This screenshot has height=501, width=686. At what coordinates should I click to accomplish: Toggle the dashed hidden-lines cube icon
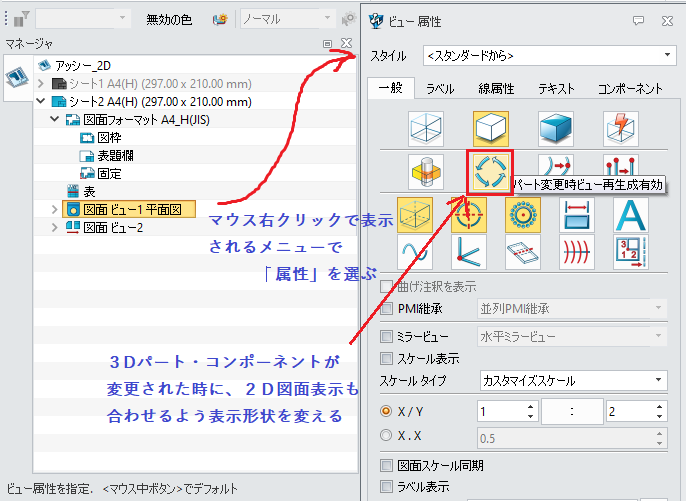tap(415, 215)
